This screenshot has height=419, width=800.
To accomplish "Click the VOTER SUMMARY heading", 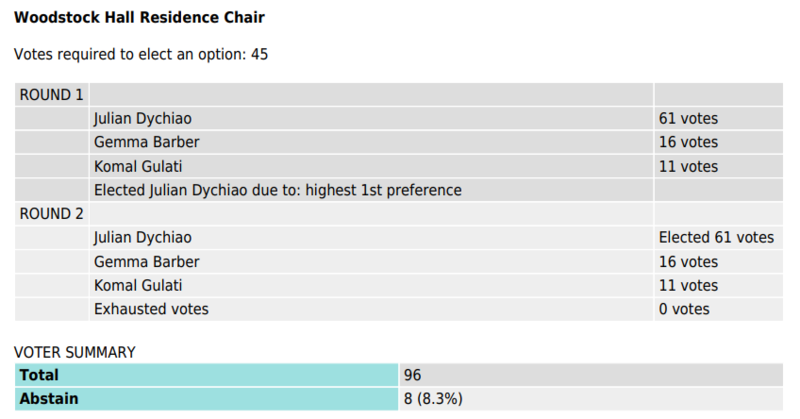I will (x=74, y=352).
